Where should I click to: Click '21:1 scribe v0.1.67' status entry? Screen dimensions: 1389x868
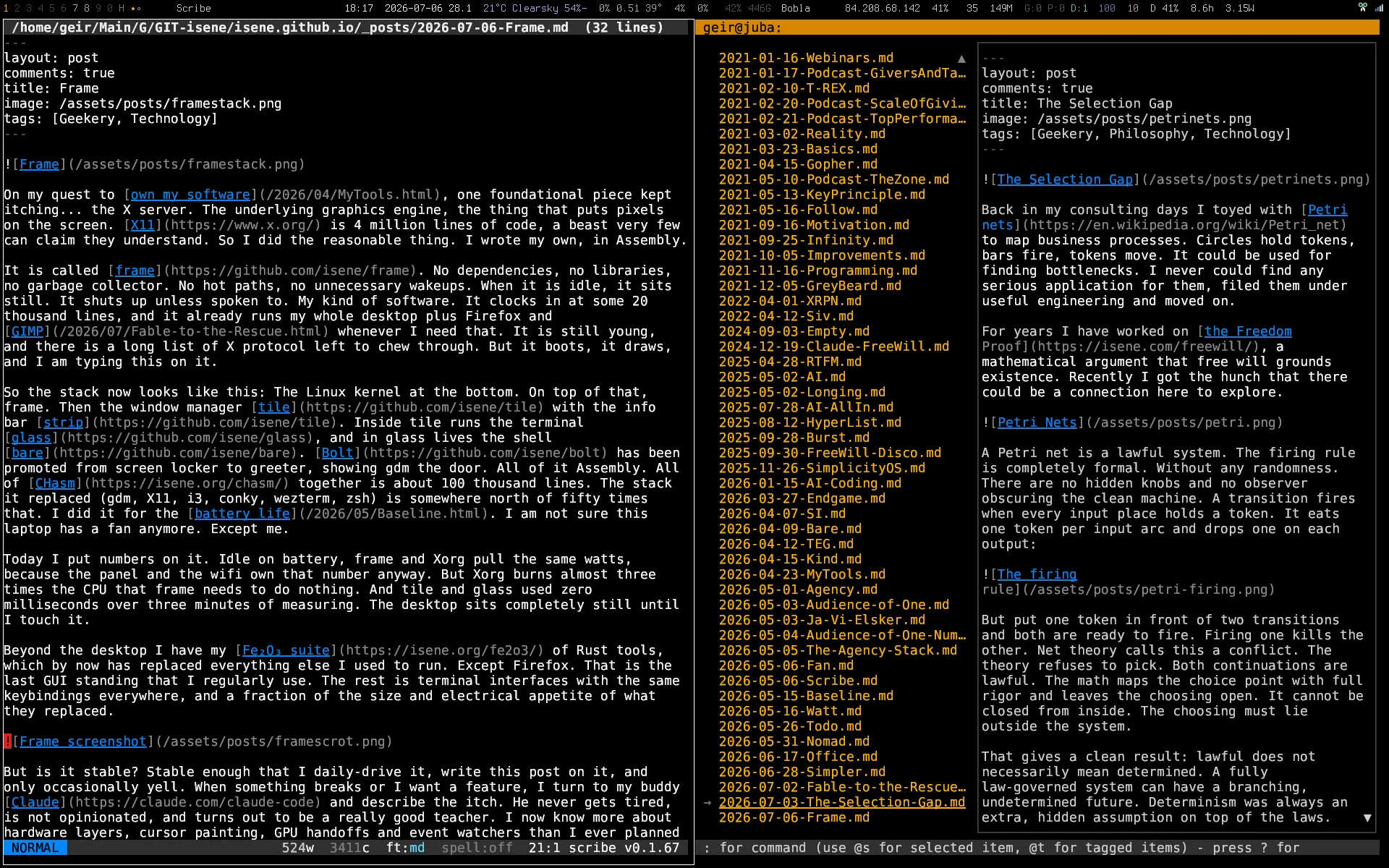[x=604, y=848]
